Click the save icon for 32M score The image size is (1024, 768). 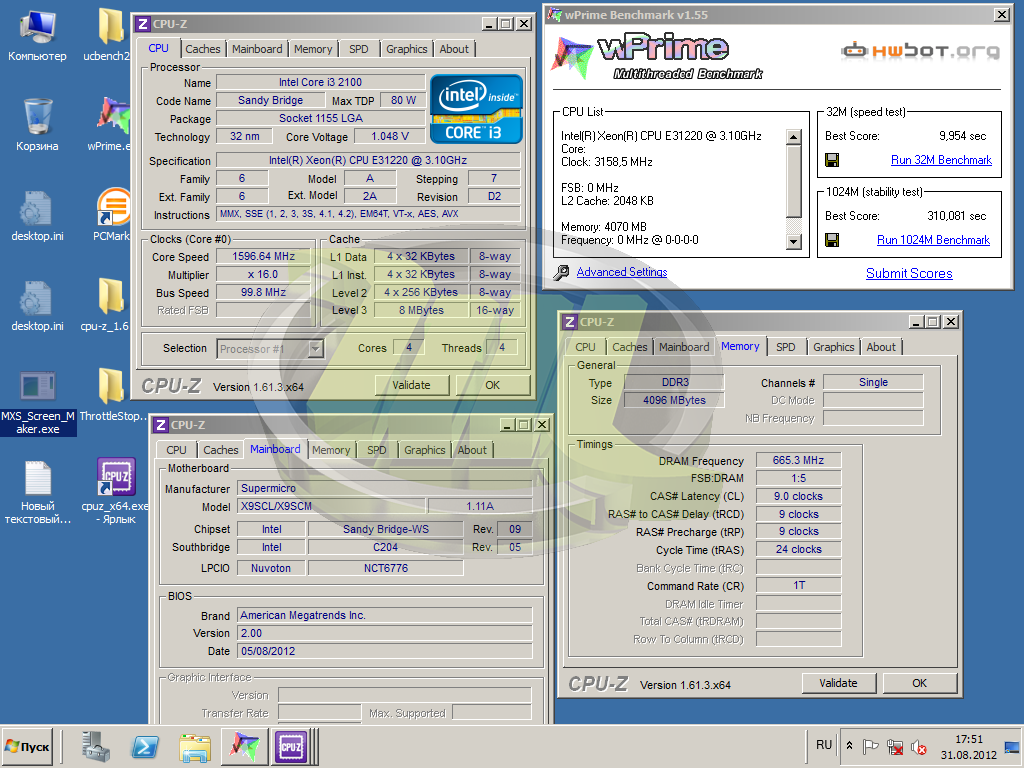coord(832,160)
